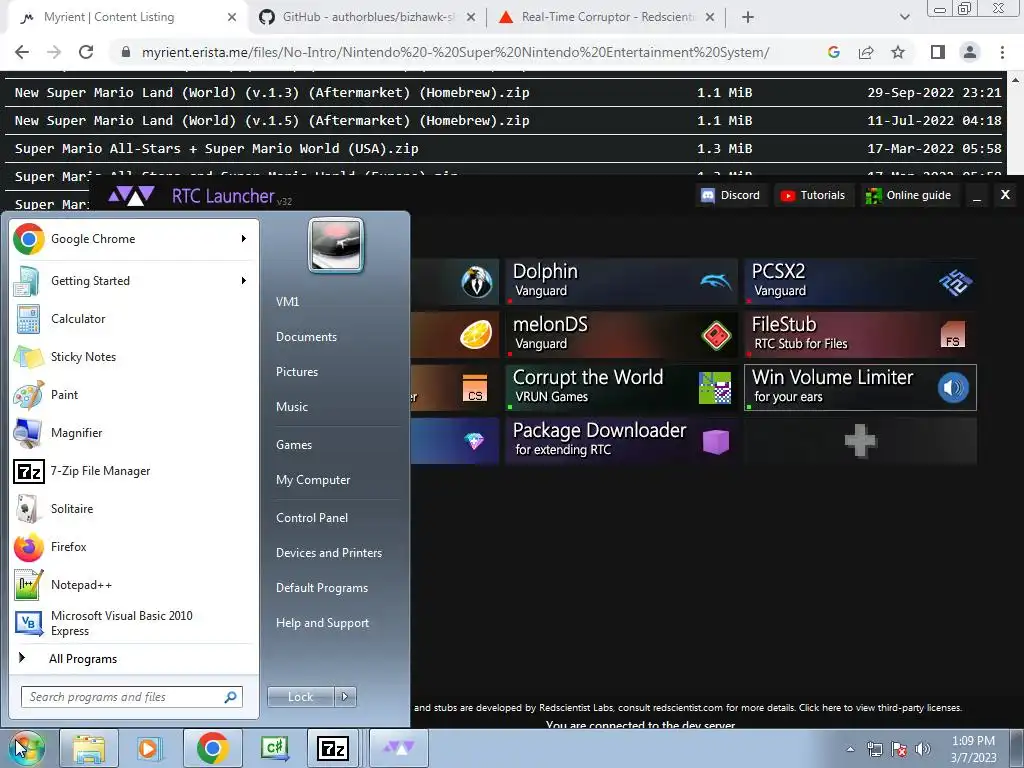The height and width of the screenshot is (768, 1024).
Task: Download Super Mario All-Stars + Super Mario World (USA).zip
Action: coord(216,149)
